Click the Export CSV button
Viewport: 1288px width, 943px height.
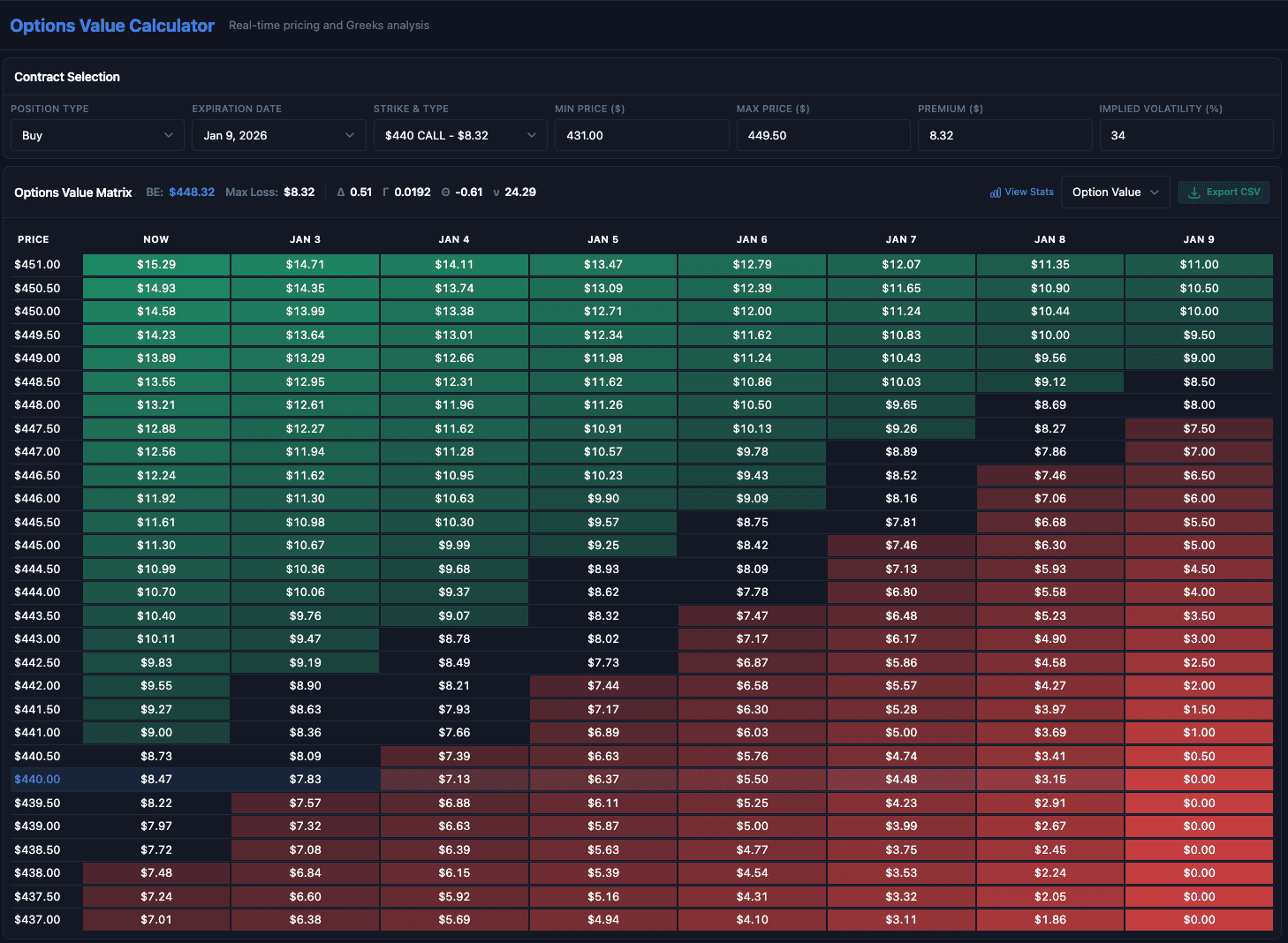pyautogui.click(x=1224, y=192)
